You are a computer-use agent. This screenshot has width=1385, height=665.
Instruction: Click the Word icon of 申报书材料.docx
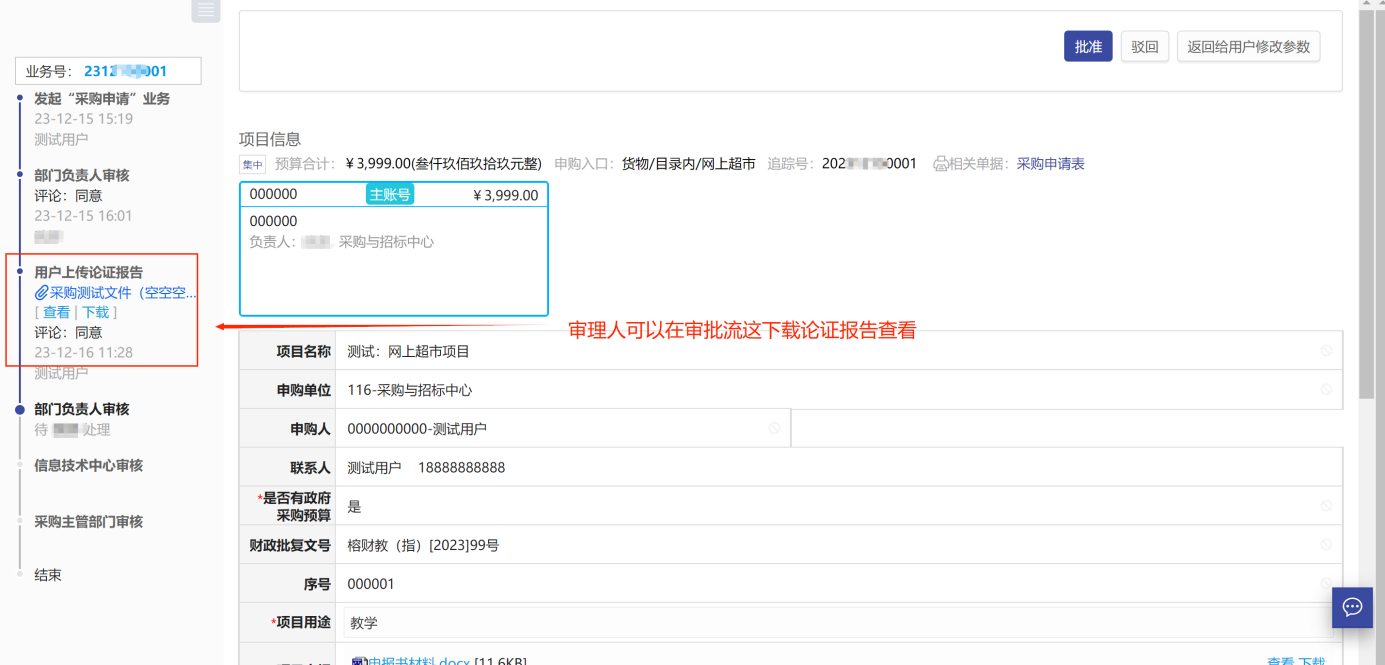(x=358, y=661)
